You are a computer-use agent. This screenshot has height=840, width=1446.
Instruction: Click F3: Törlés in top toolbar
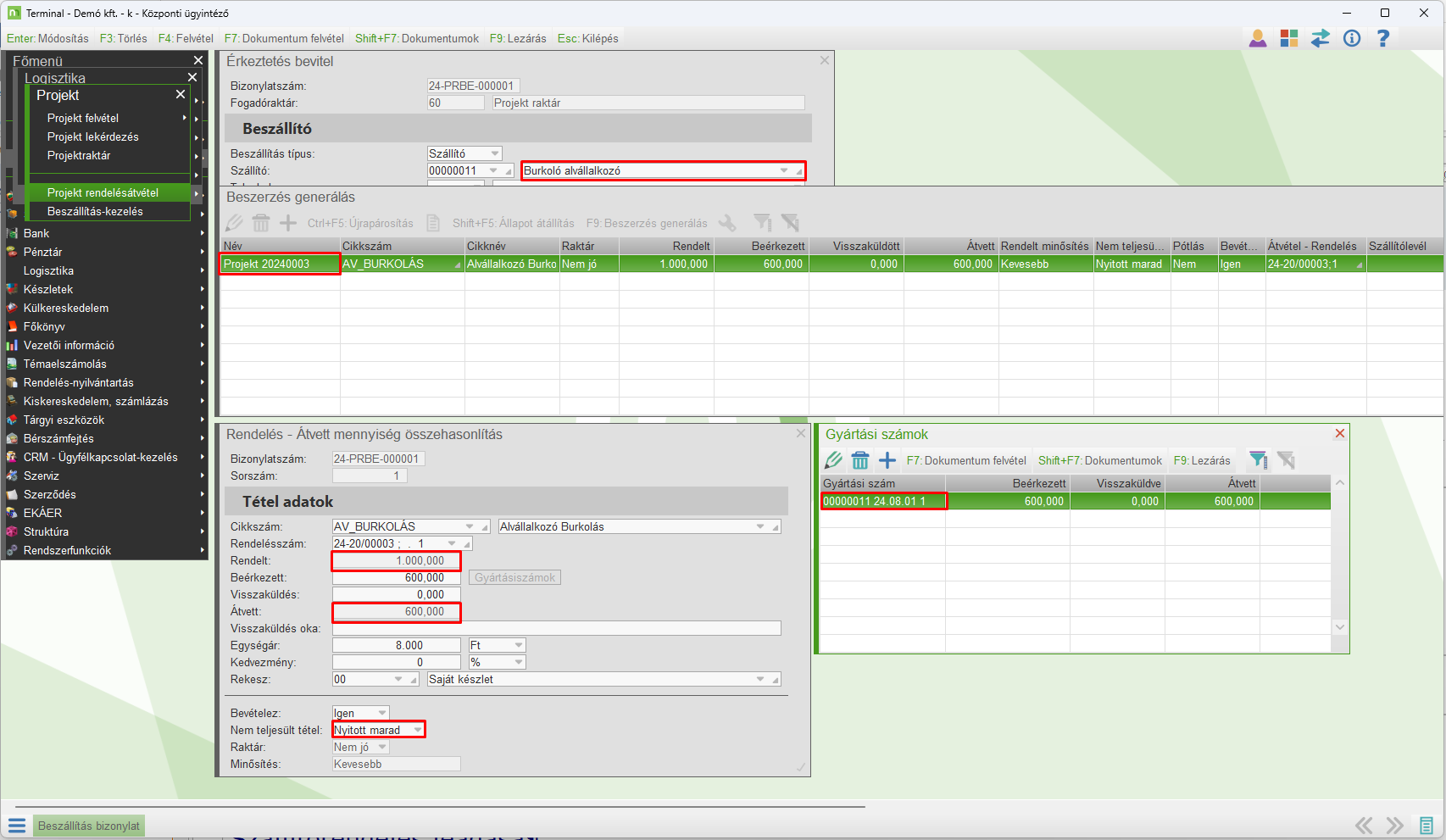(124, 38)
